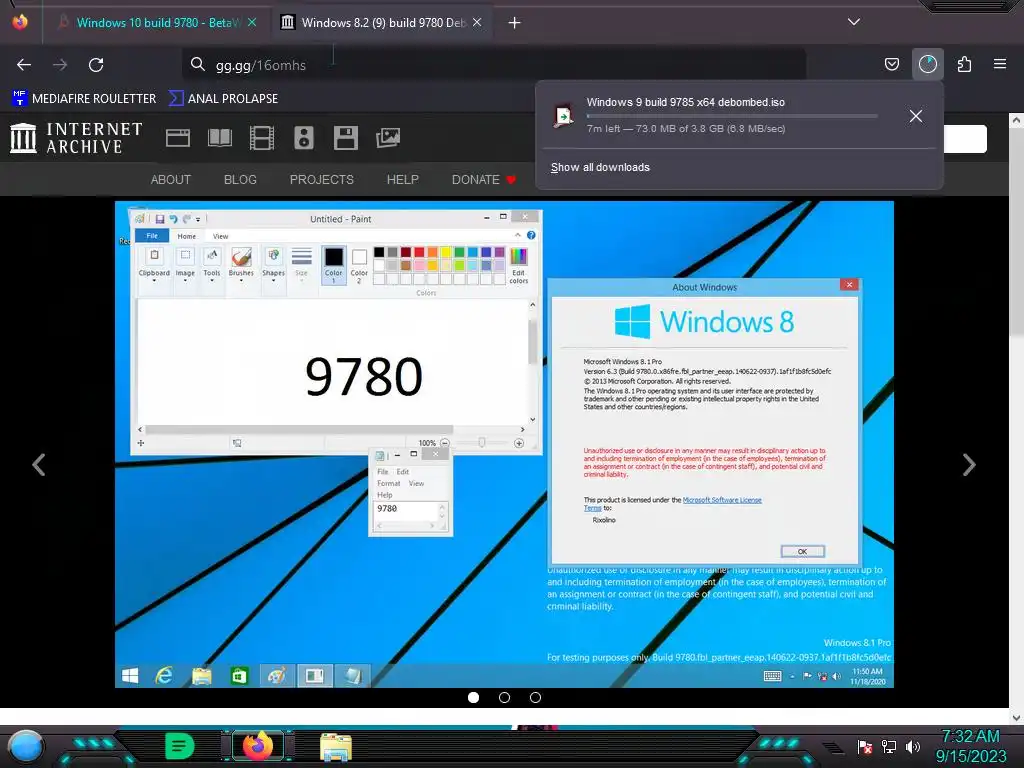Click the search box beside the downloads panel
This screenshot has width=1024, height=768.
click(965, 138)
